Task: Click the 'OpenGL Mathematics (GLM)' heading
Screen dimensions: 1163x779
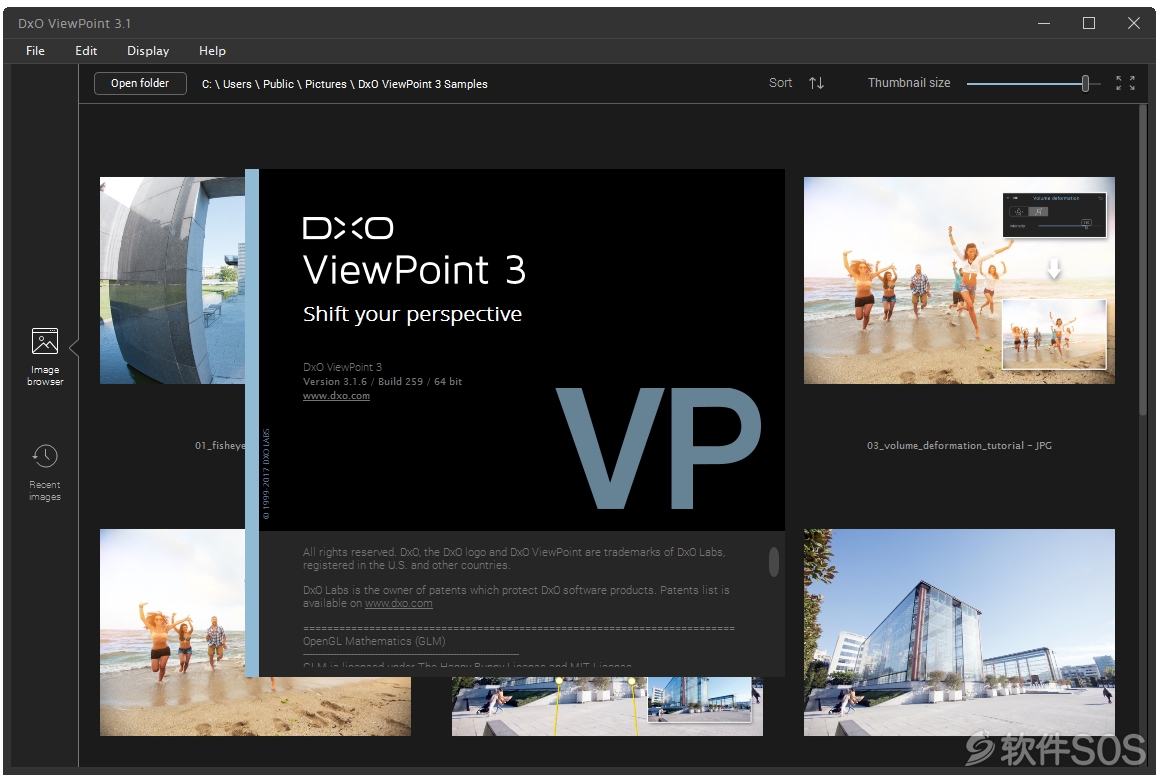Action: 374,641
